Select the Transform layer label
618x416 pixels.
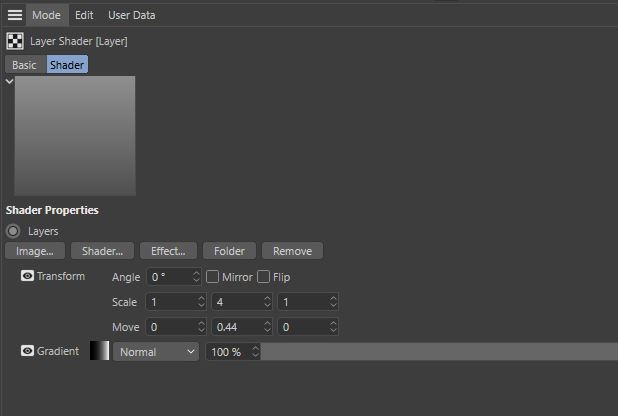pyautogui.click(x=61, y=276)
